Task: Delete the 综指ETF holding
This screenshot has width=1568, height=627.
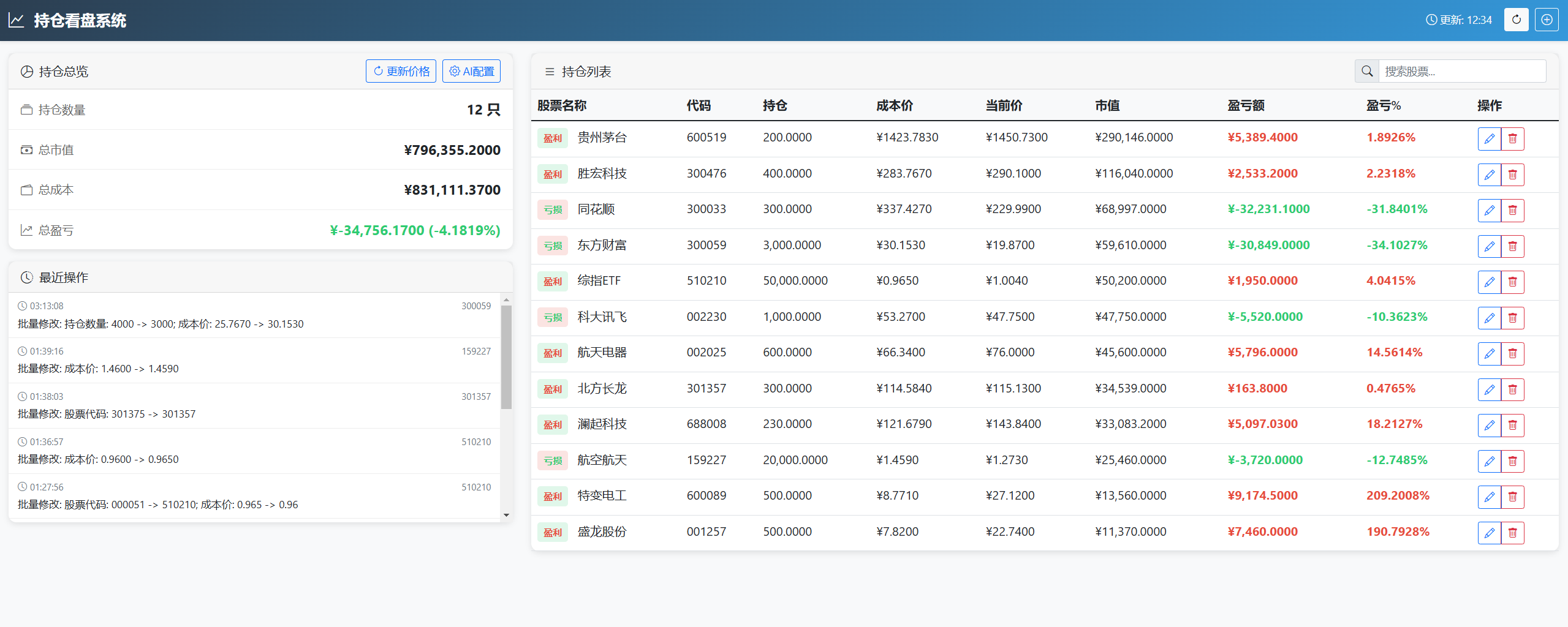Action: (x=1513, y=282)
